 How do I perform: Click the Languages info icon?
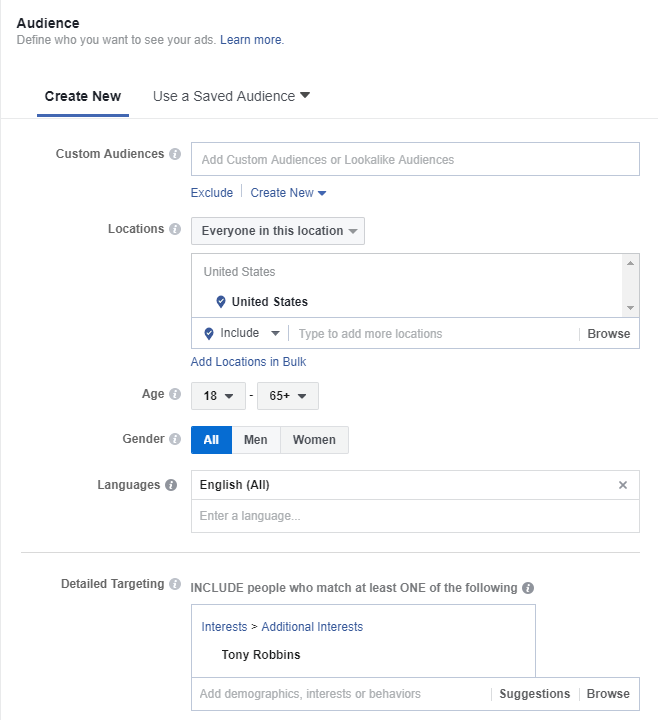point(171,485)
